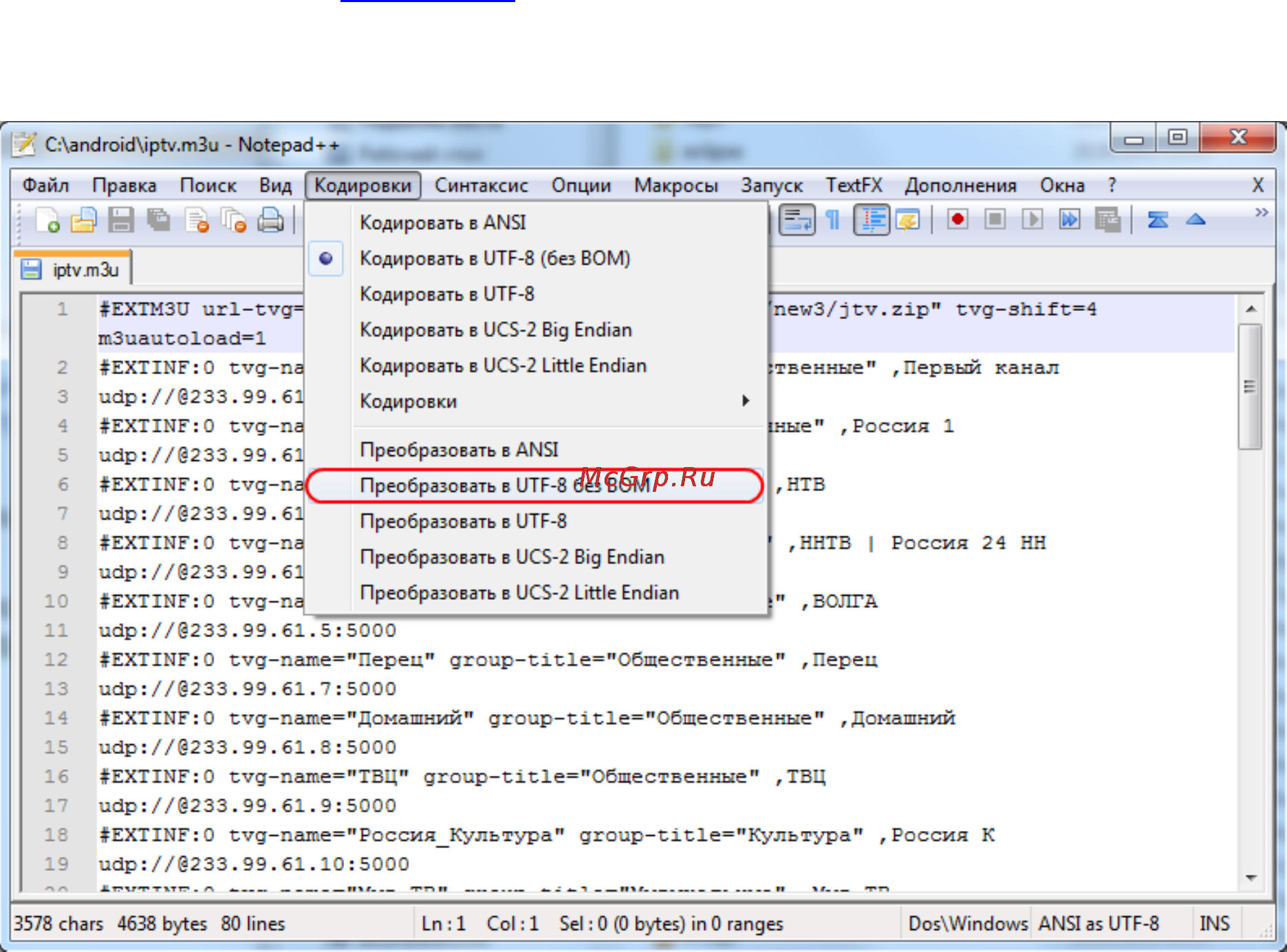The width and height of the screenshot is (1287, 952).
Task: Choose Кодировать в ANSI
Action: 537,223
